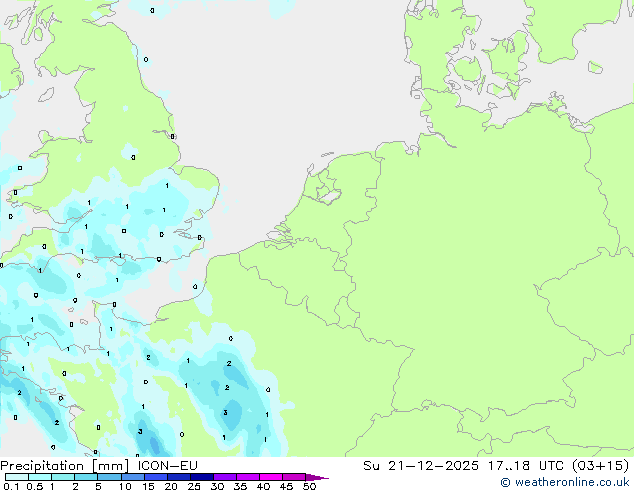Click the '10' legend scale value
634x490 pixels.
coord(125,486)
